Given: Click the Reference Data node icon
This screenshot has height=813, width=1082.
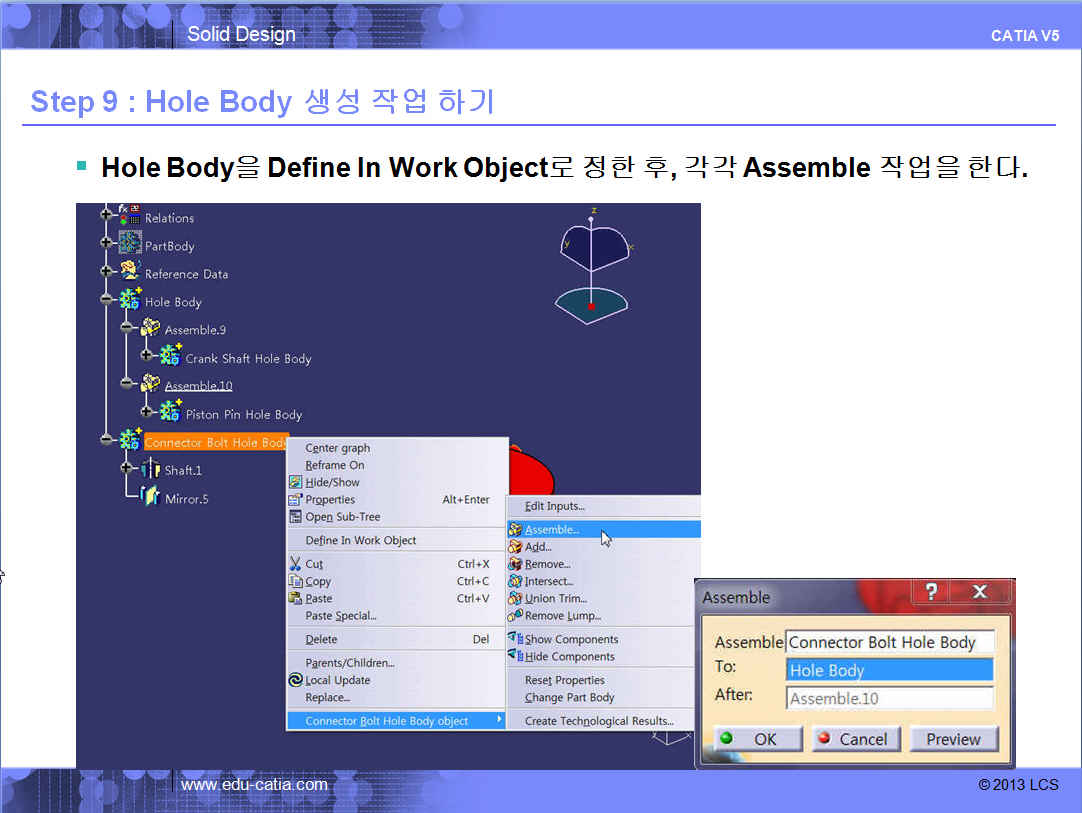Looking at the screenshot, I should pyautogui.click(x=130, y=272).
